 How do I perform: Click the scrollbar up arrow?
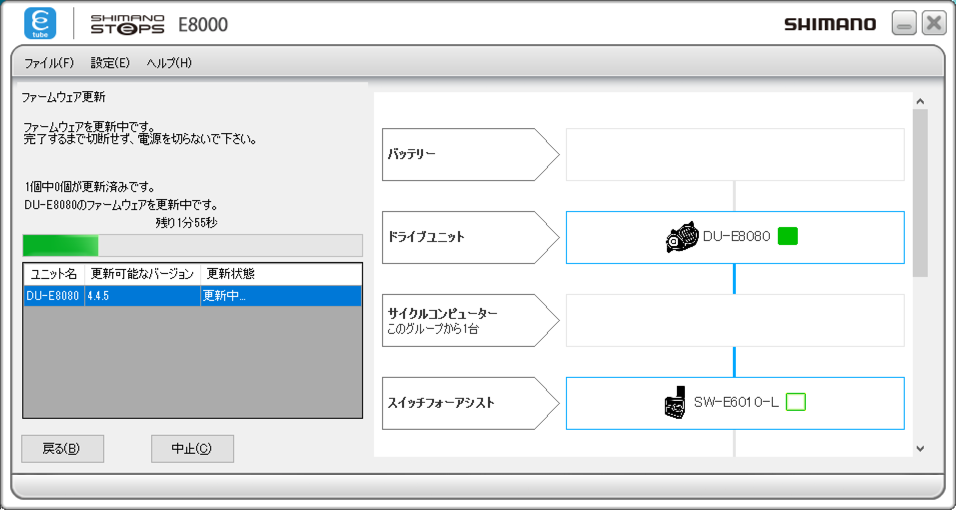click(920, 102)
